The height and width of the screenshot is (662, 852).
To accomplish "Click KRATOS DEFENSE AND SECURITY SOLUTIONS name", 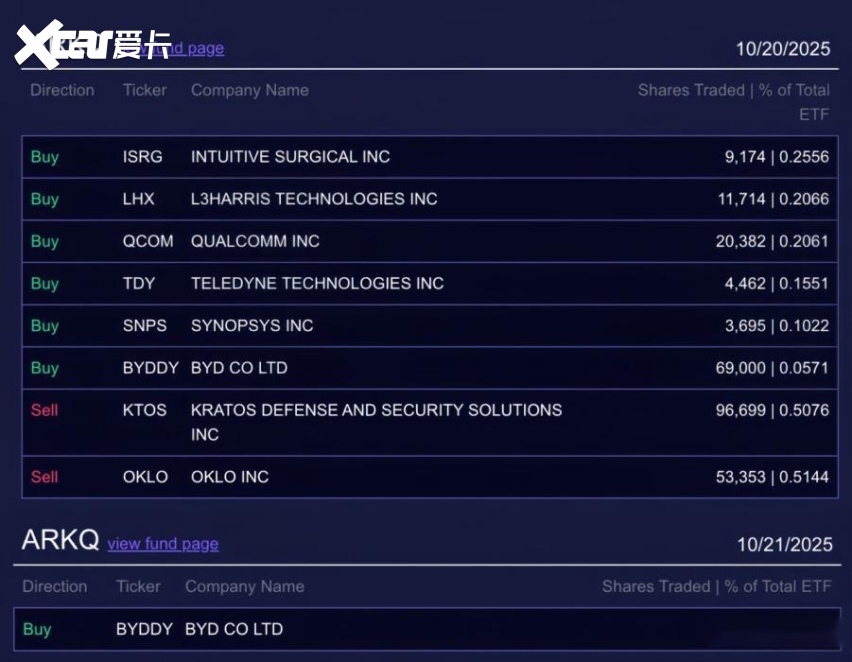I will [x=376, y=422].
